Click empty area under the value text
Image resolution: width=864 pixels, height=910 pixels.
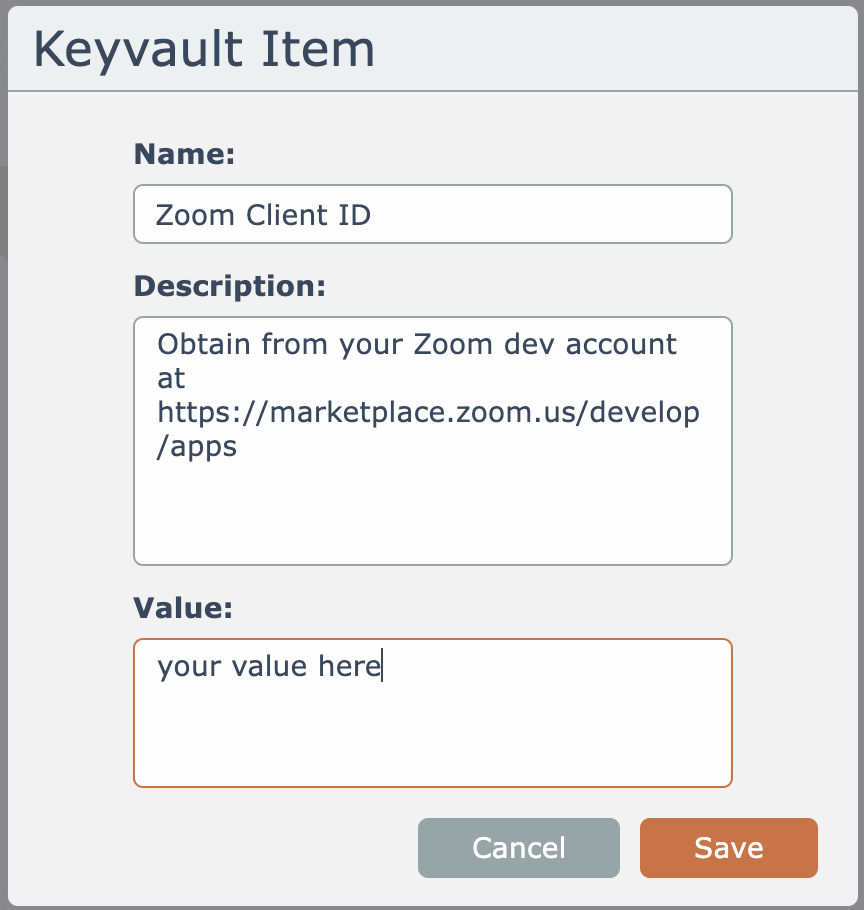432,740
